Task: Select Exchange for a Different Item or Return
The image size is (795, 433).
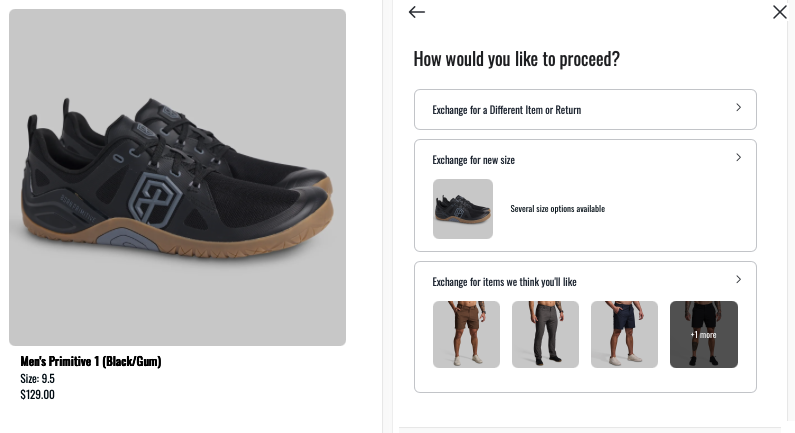Action: (x=585, y=110)
